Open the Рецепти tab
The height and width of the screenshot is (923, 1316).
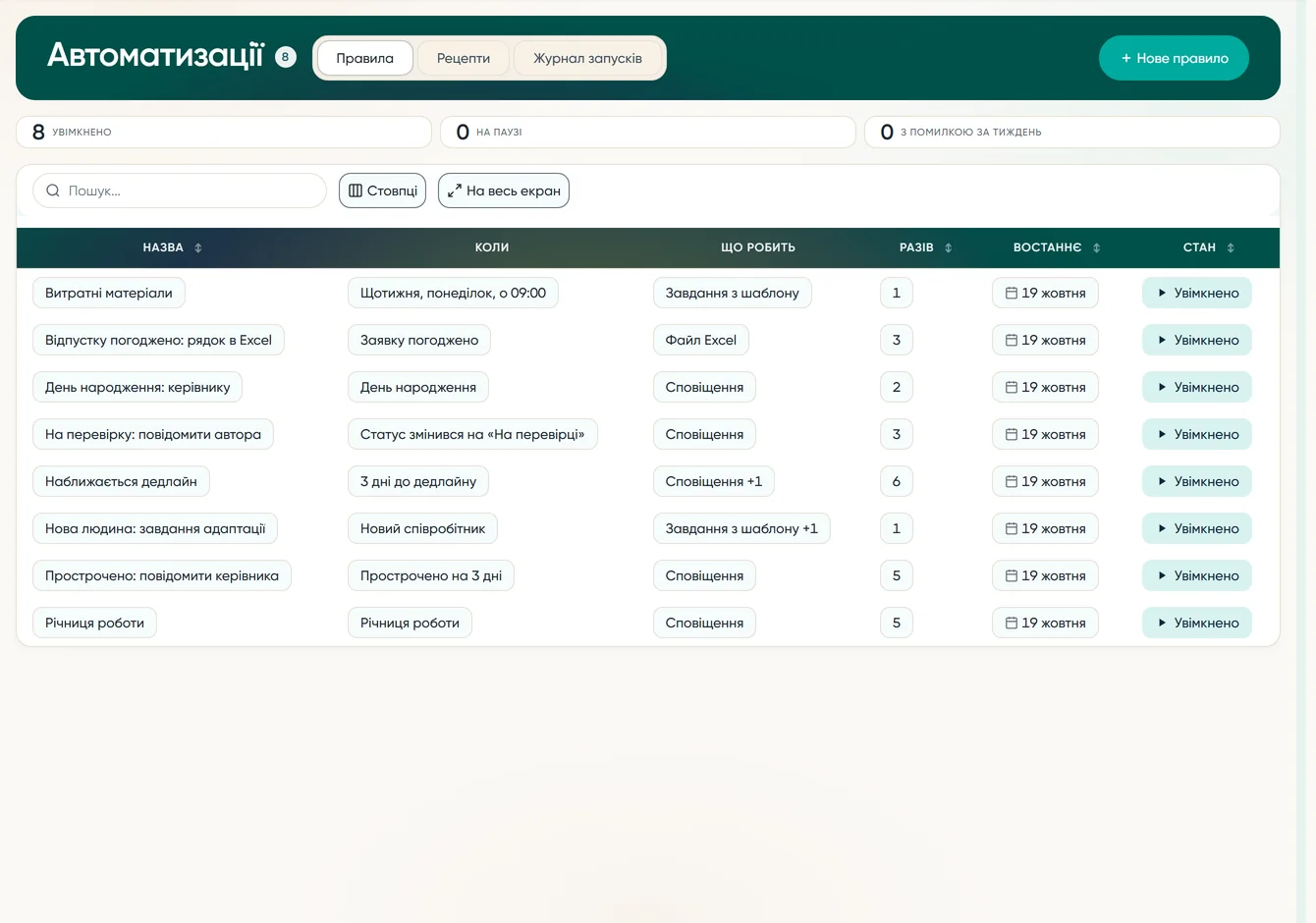coord(464,58)
